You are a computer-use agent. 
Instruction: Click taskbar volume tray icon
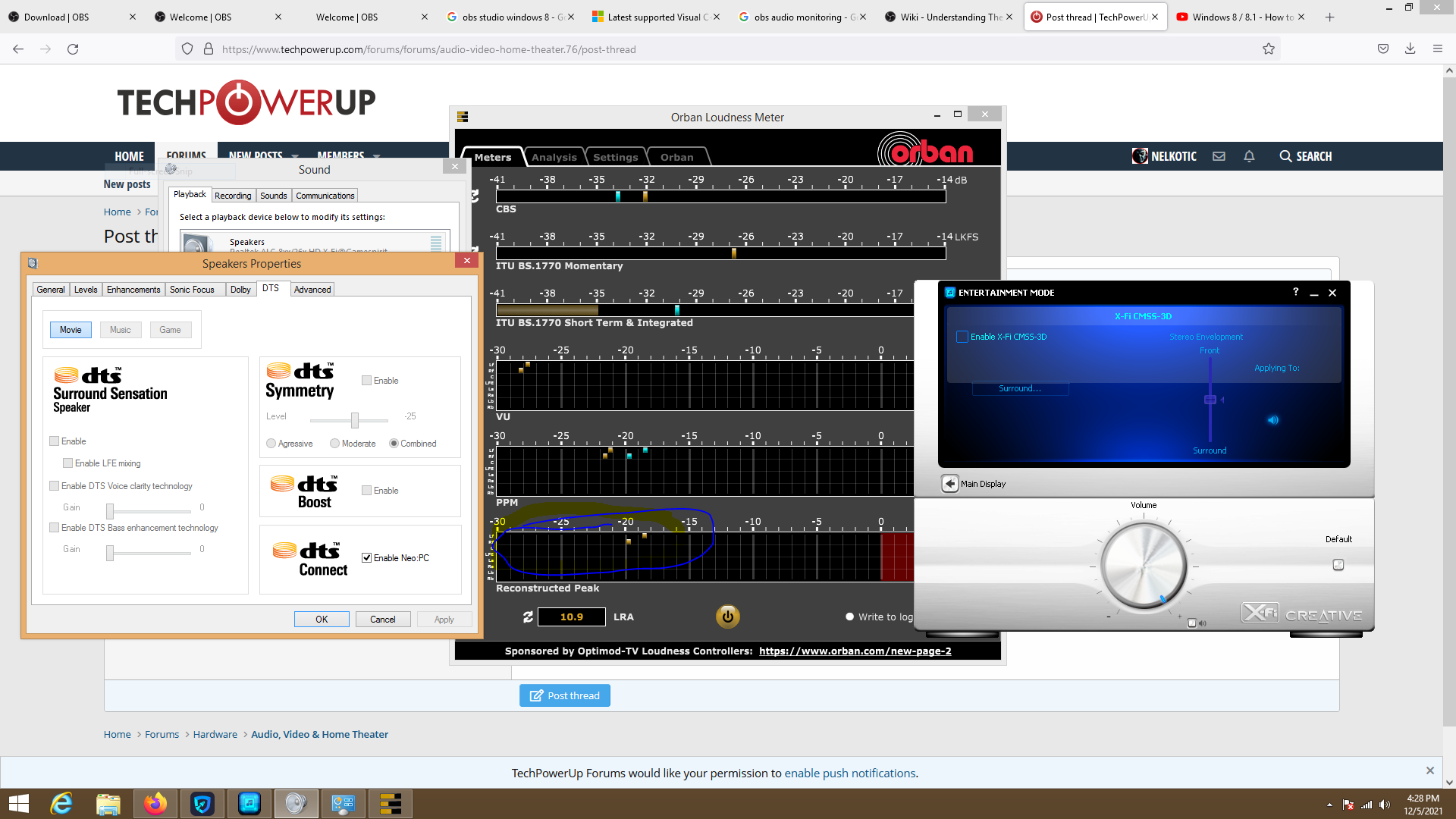(1385, 805)
